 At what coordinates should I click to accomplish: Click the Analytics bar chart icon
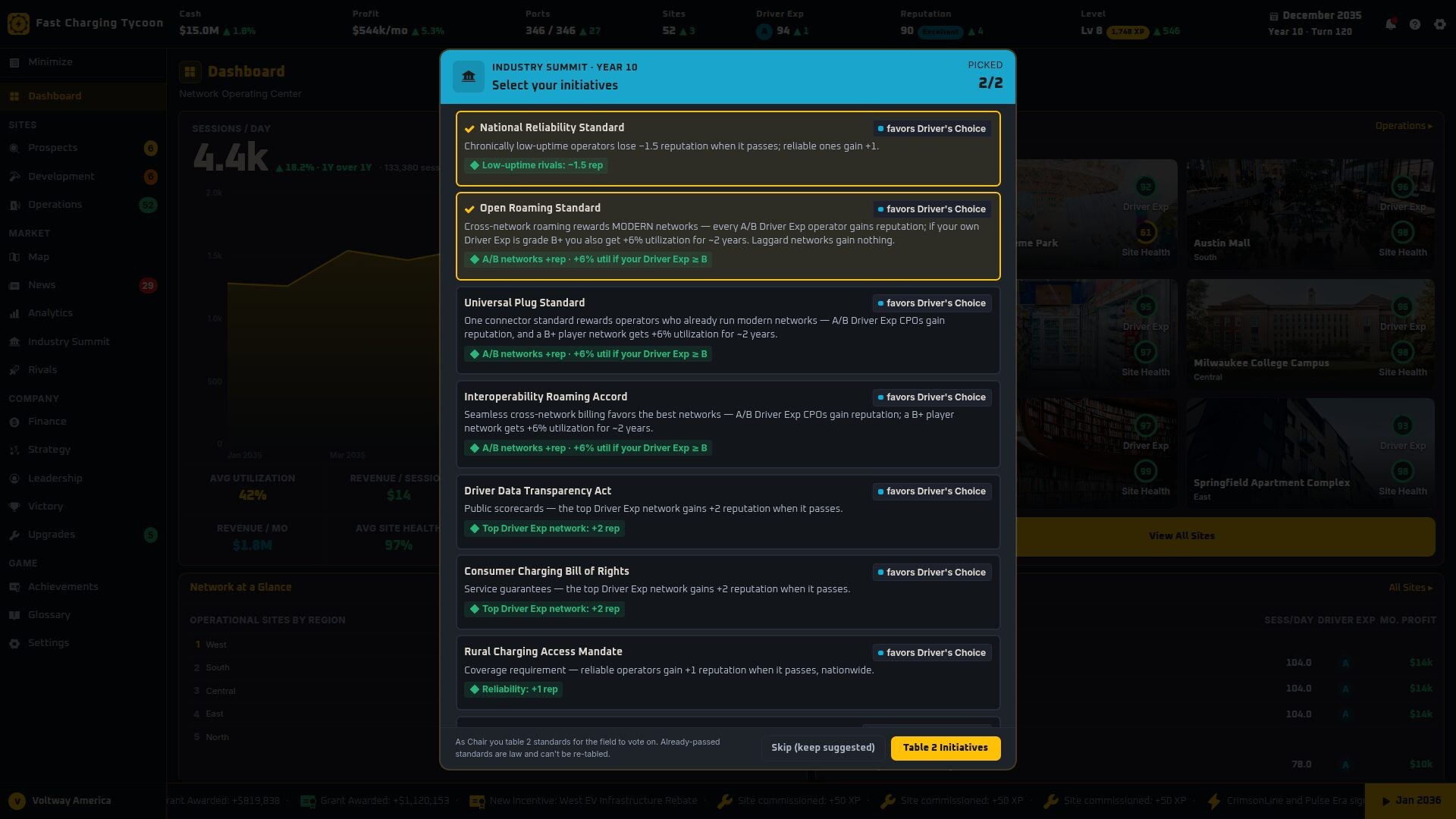pos(14,313)
